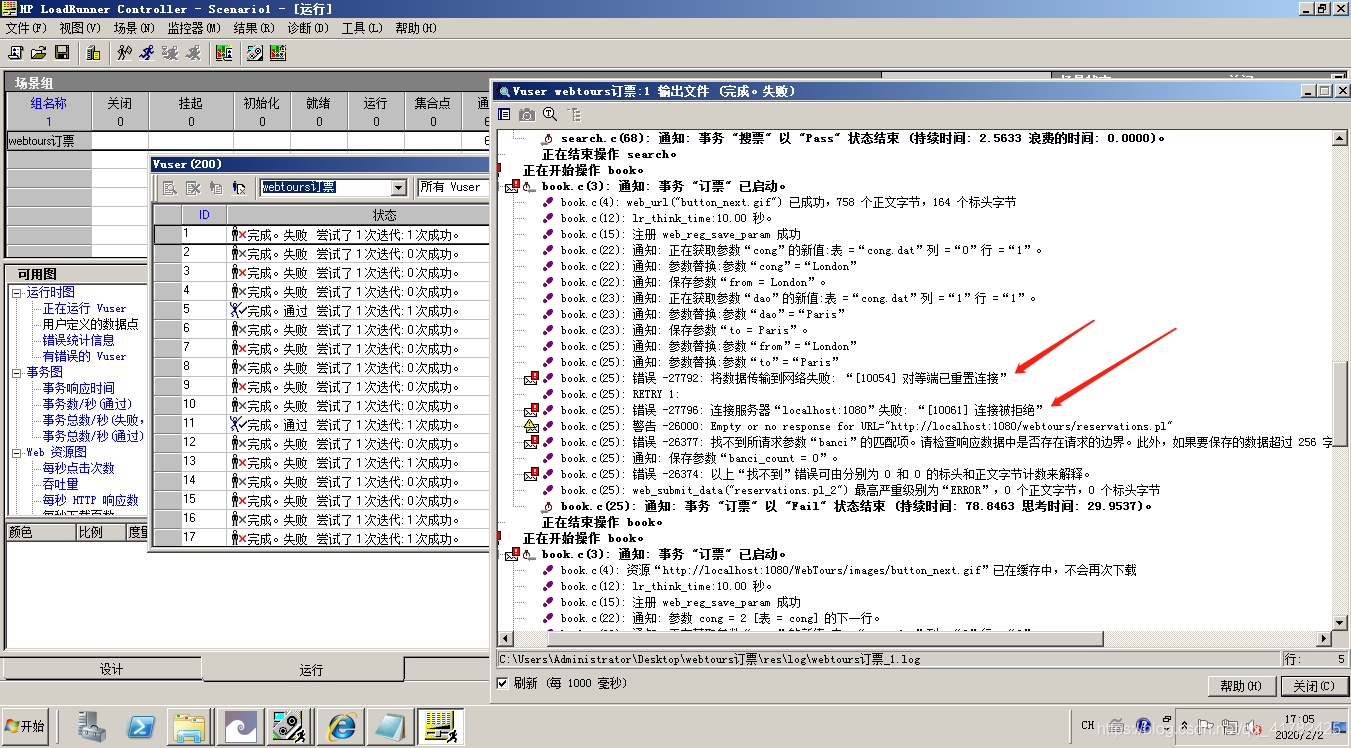Click the webtours订票 group name cell

[x=48, y=141]
